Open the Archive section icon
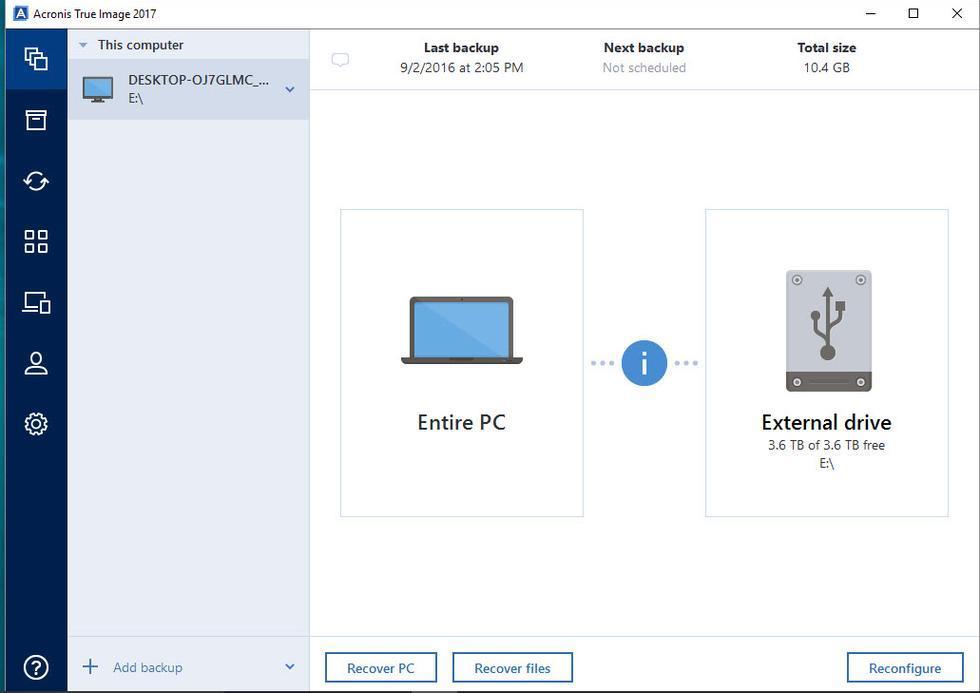This screenshot has height=693, width=980. [36, 120]
